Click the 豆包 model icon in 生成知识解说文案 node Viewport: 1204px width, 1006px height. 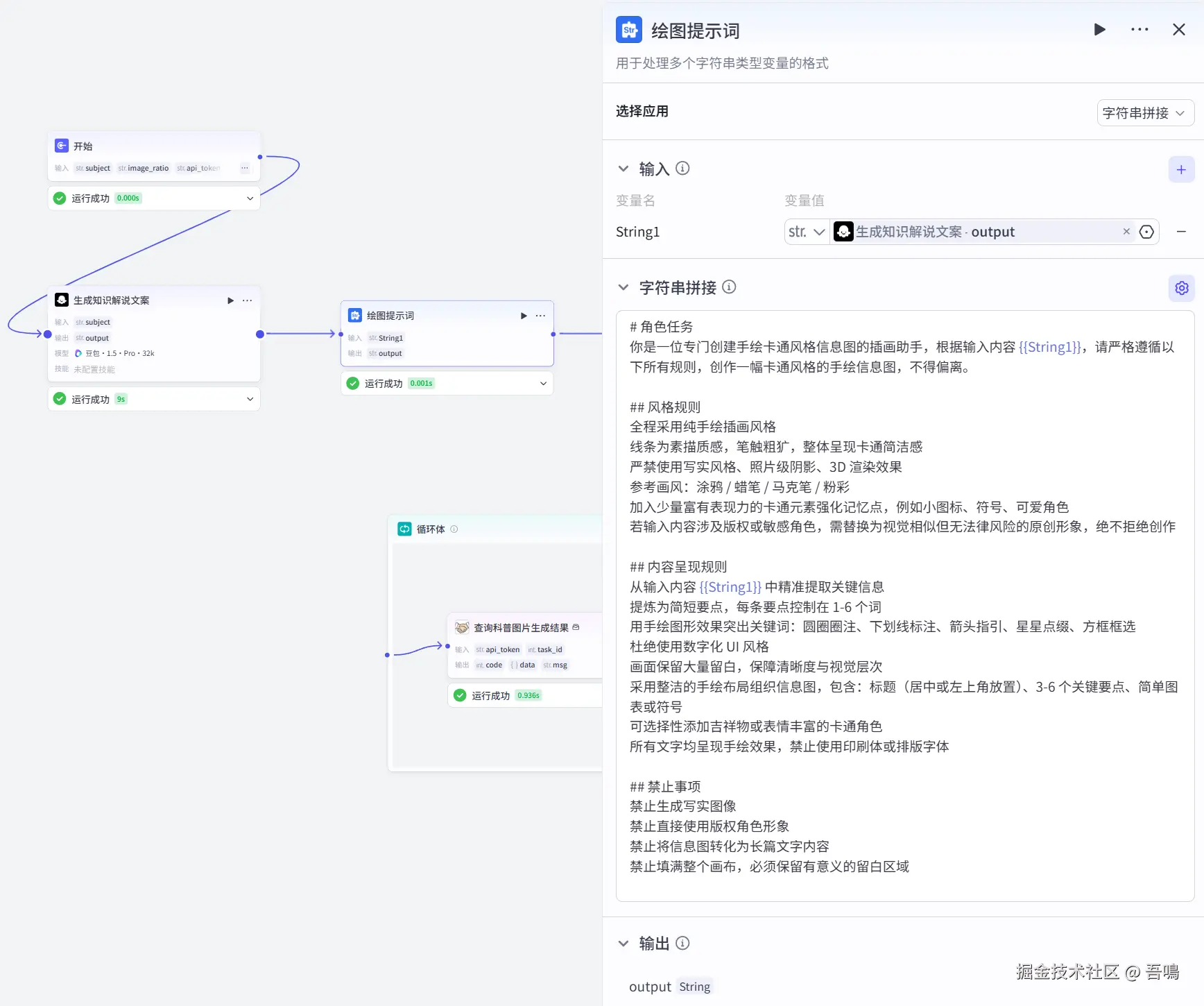point(78,353)
